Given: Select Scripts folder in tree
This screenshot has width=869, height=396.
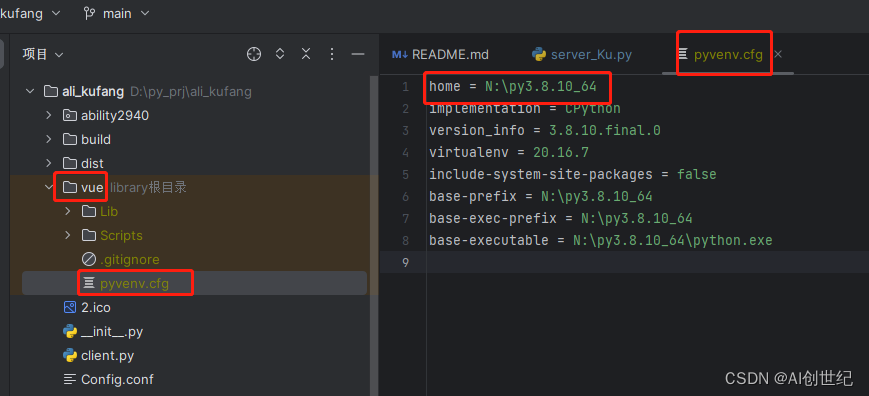Looking at the screenshot, I should click(121, 235).
